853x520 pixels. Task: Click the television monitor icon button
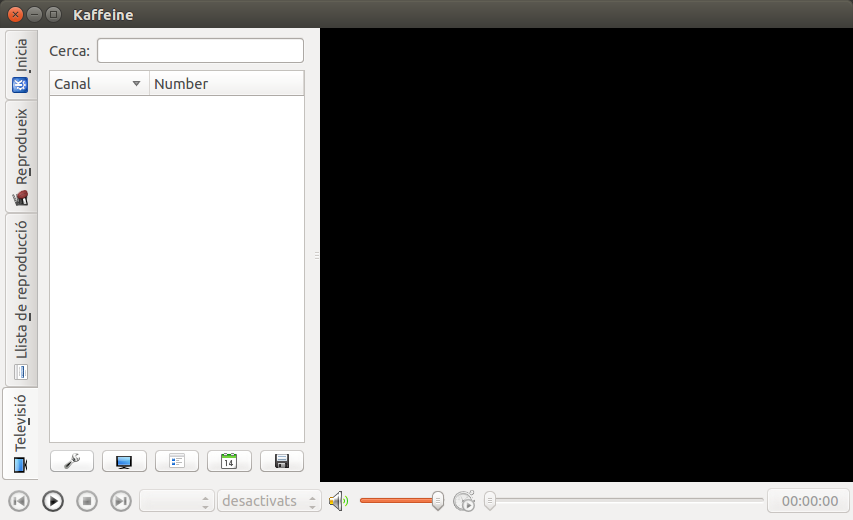tap(124, 461)
